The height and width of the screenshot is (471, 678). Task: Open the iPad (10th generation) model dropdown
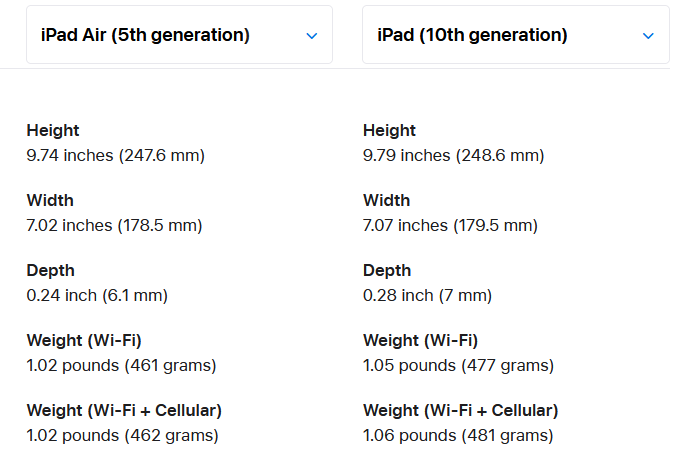[x=515, y=35]
